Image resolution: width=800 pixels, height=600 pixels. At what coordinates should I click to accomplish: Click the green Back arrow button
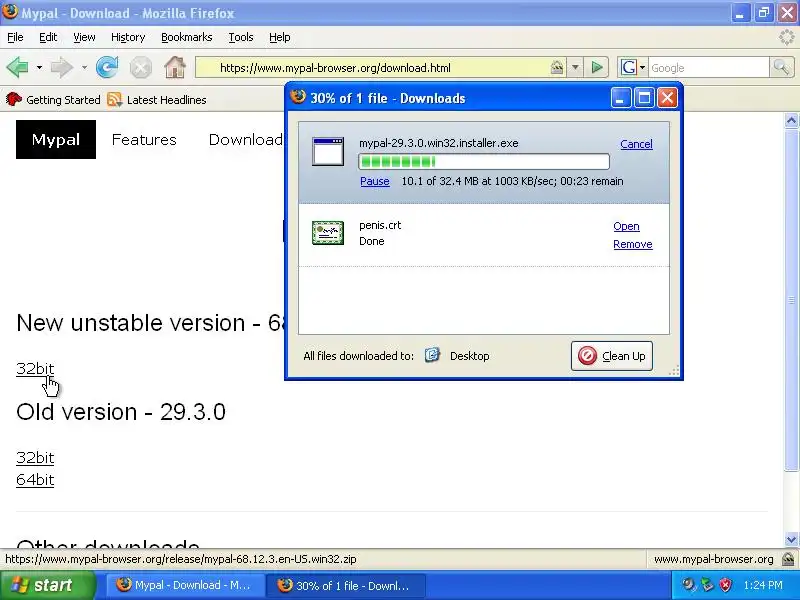(x=18, y=67)
